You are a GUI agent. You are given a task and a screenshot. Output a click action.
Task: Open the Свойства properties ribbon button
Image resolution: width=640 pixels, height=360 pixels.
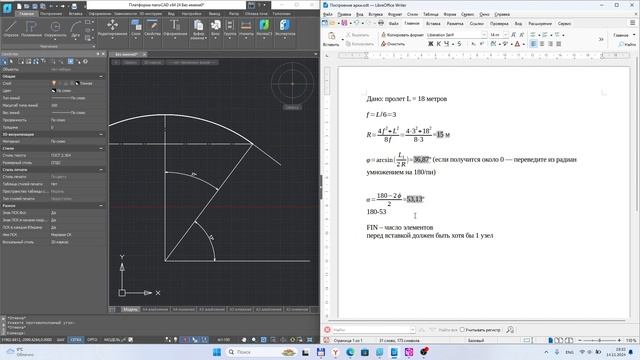click(152, 29)
